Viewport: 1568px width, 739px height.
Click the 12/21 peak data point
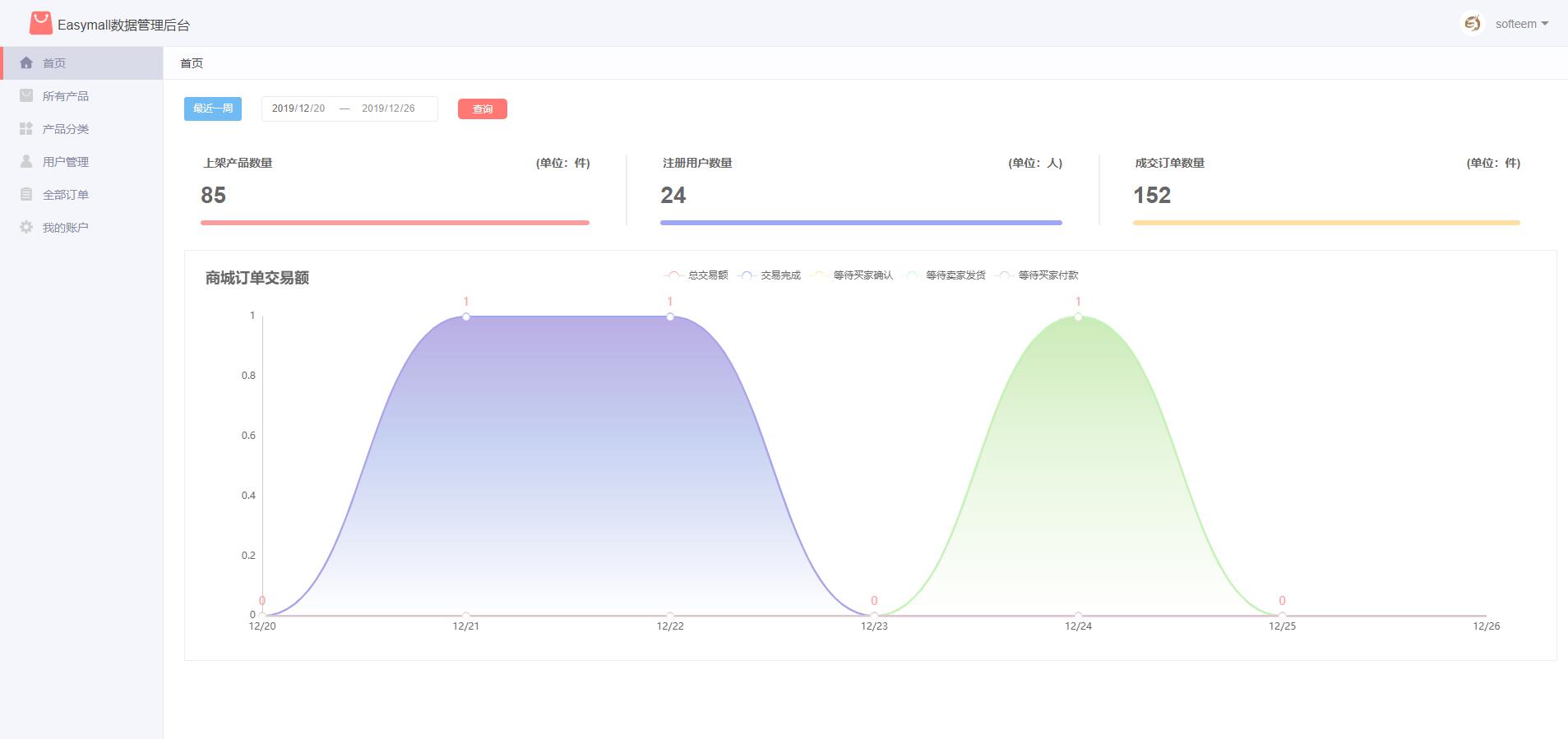(x=466, y=316)
